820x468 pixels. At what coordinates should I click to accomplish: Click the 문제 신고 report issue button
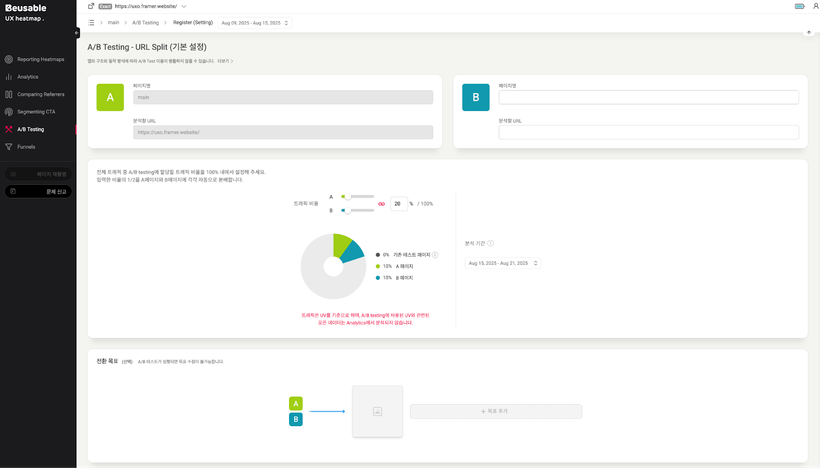coord(38,191)
